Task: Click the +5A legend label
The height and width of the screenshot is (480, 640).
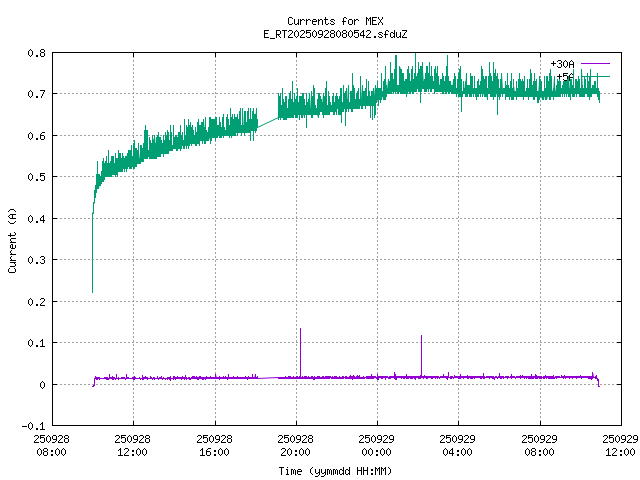Action: (x=565, y=76)
